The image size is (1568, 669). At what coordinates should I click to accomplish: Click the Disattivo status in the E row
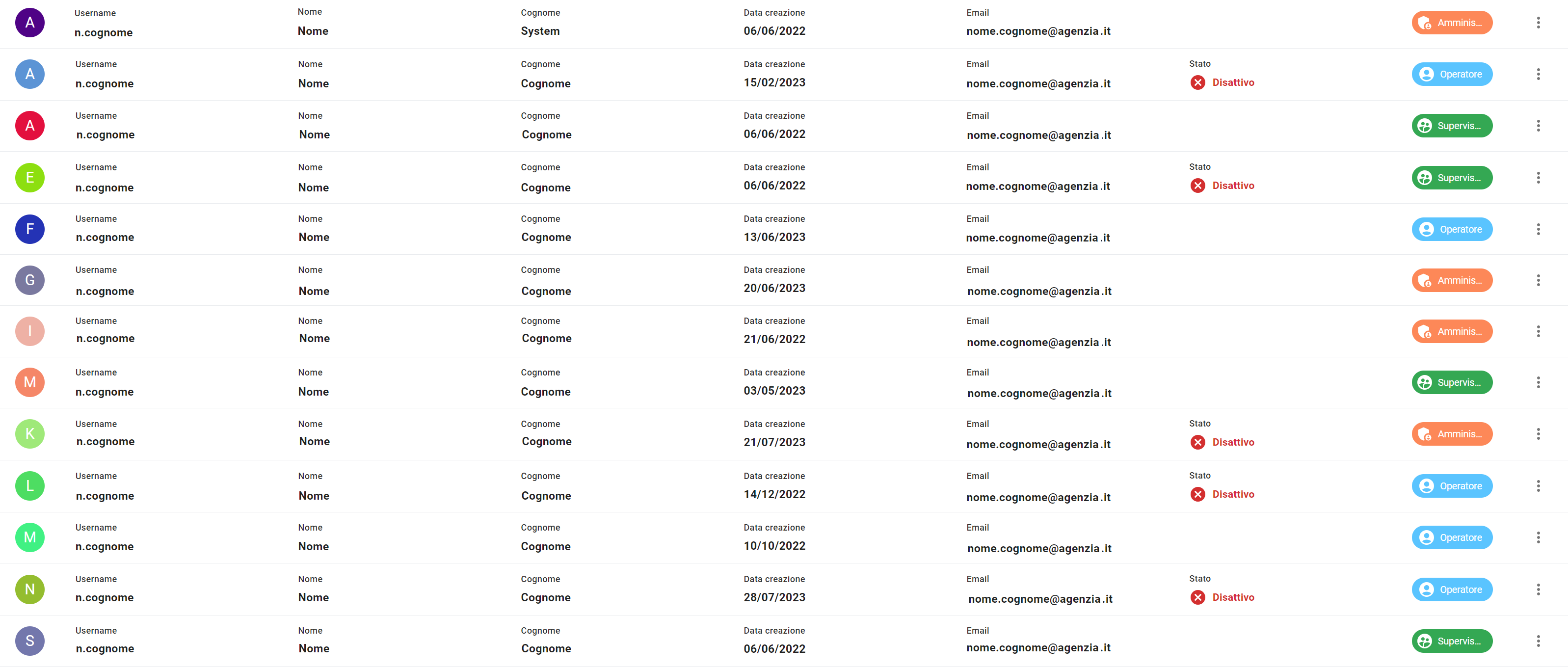tap(1232, 186)
